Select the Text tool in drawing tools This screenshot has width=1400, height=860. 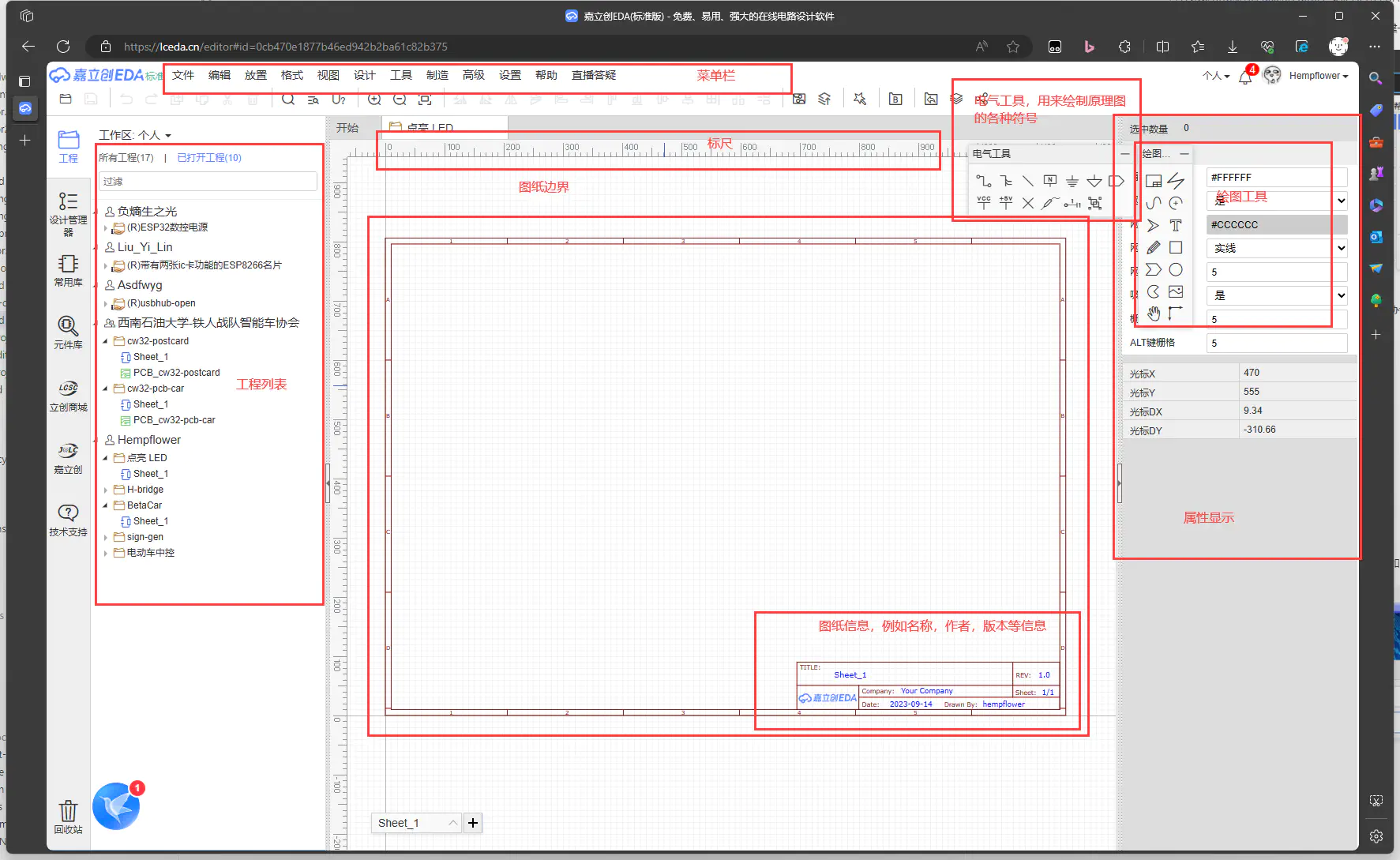pos(1176,226)
